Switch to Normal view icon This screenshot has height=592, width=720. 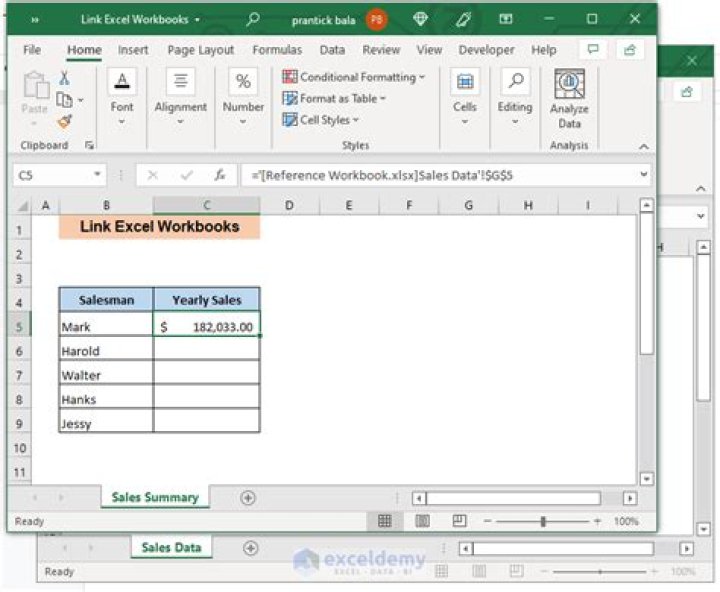click(x=385, y=521)
